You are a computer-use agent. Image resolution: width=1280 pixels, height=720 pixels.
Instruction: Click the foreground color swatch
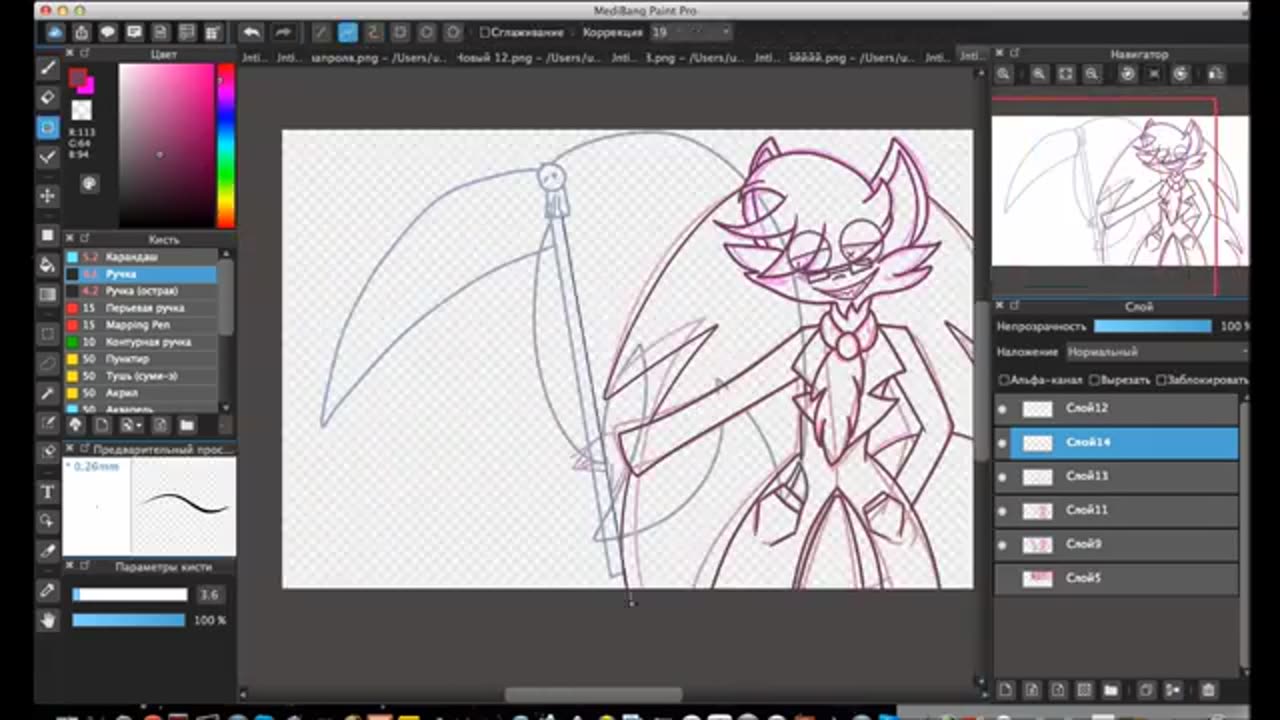(x=78, y=78)
